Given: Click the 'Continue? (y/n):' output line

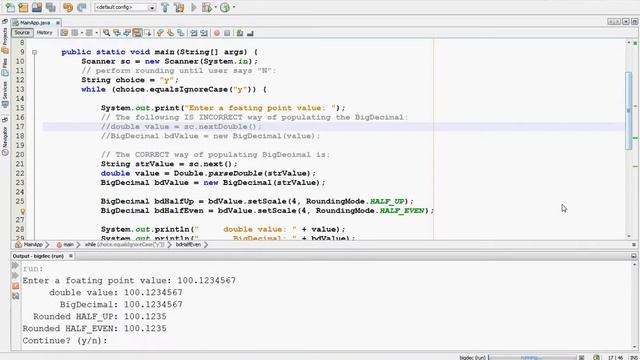Looking at the screenshot, I should (x=65, y=340).
